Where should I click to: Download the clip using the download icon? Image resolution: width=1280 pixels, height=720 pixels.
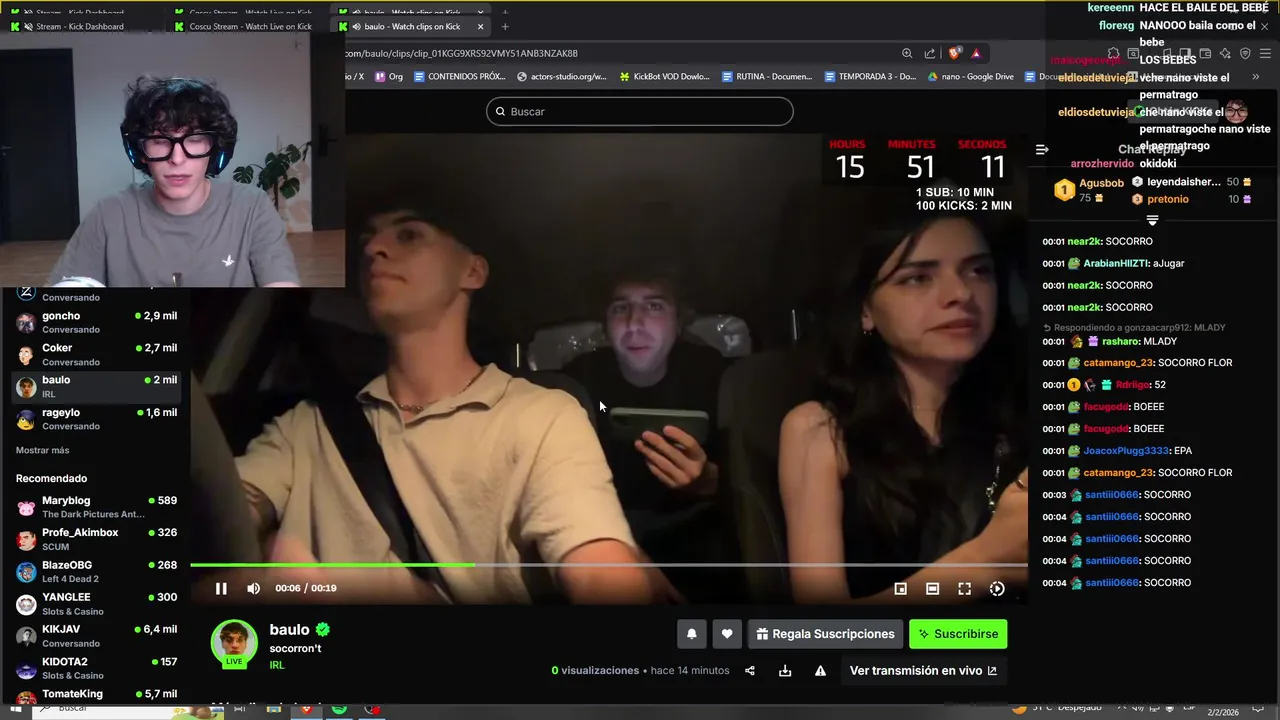785,671
